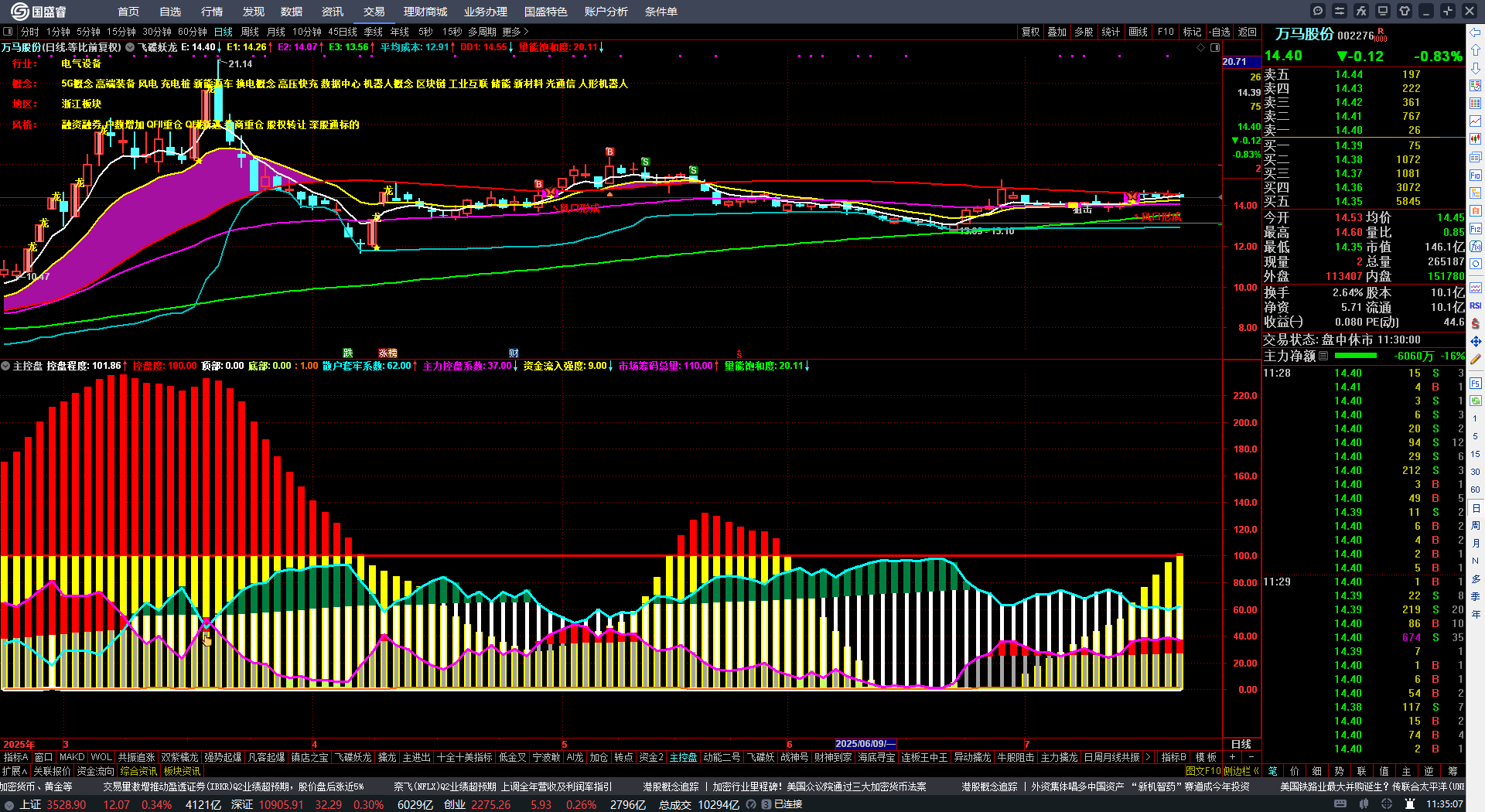Open the 交易 menu
Viewport: 1485px width, 812px height.
[374, 12]
